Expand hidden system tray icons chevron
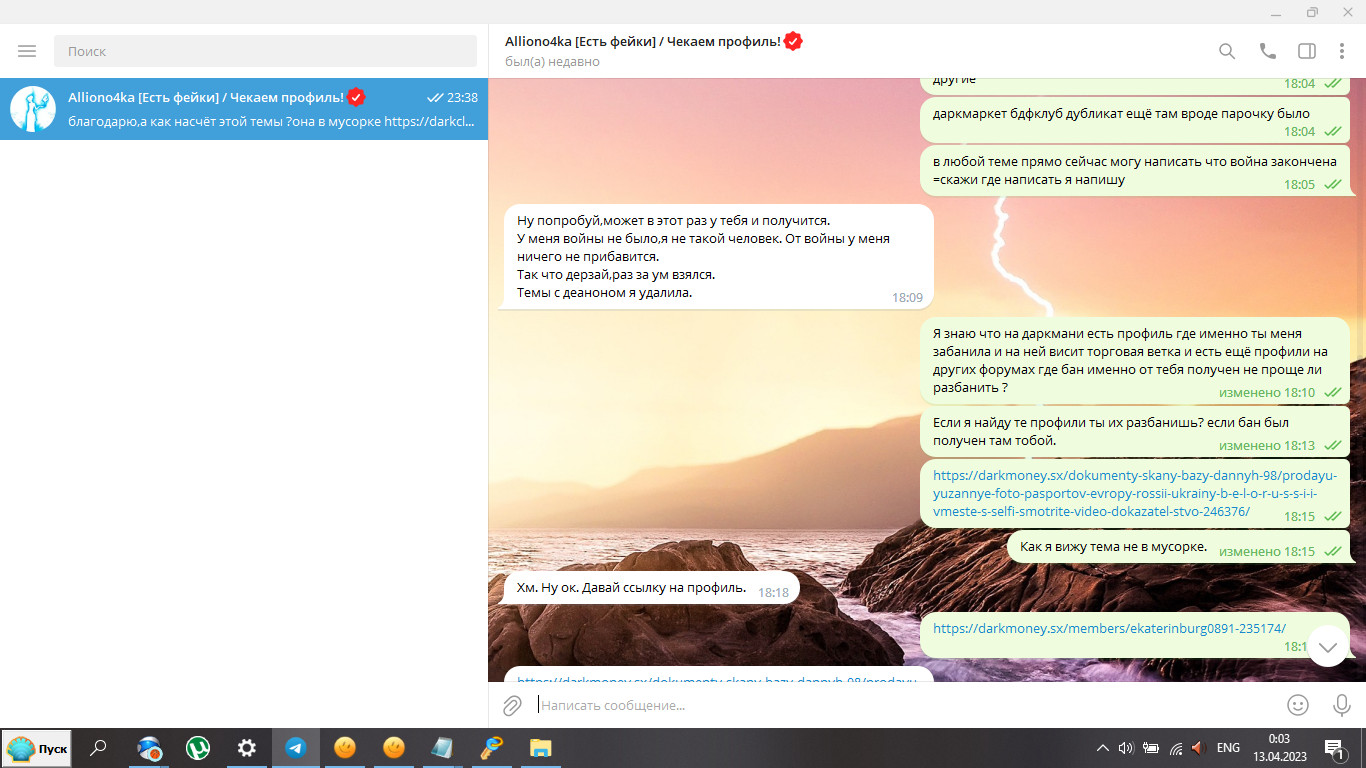Image resolution: width=1366 pixels, height=768 pixels. click(1103, 748)
